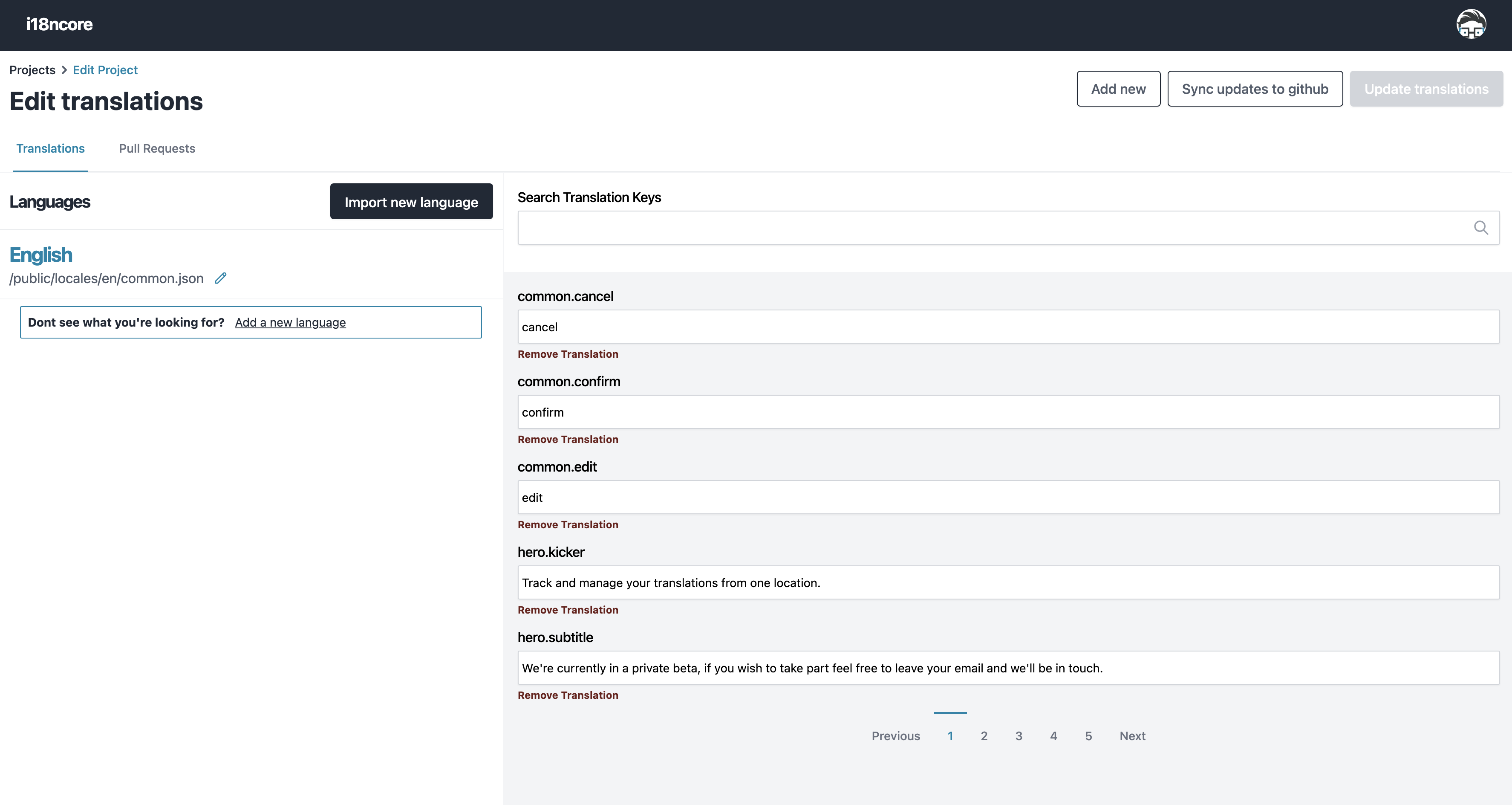
Task: Switch to the Translations tab
Action: pos(50,148)
